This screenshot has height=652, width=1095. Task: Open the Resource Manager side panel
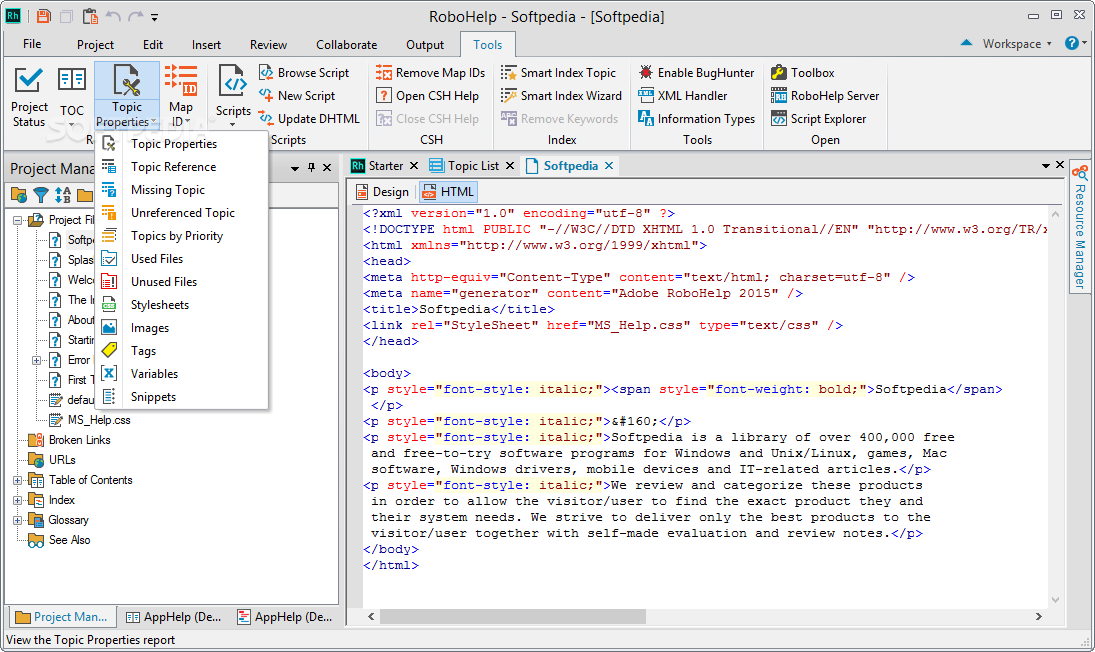[1080, 228]
